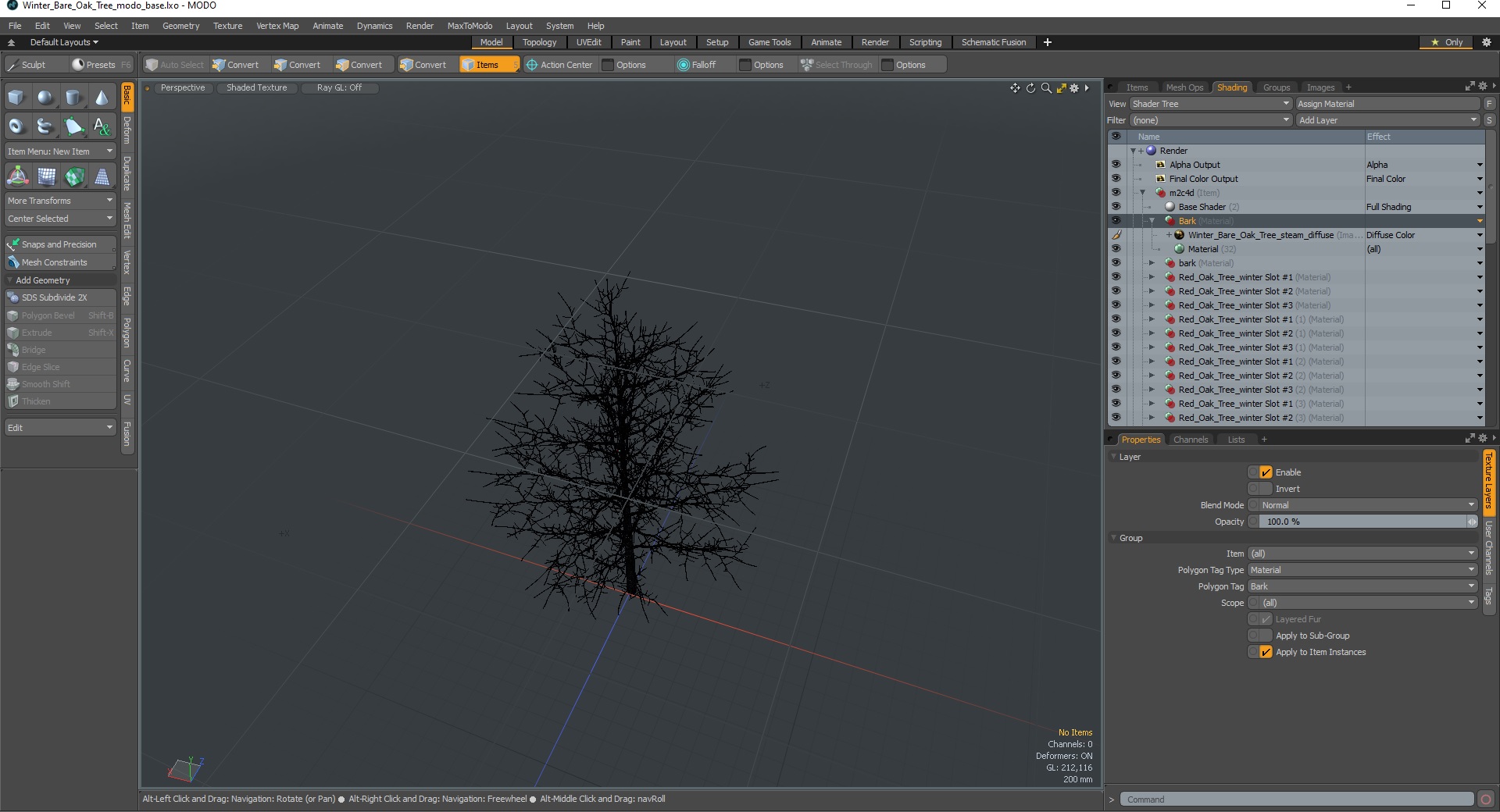Click the viewport zoom magnifier icon
Image resolution: width=1500 pixels, height=812 pixels.
point(1046,88)
